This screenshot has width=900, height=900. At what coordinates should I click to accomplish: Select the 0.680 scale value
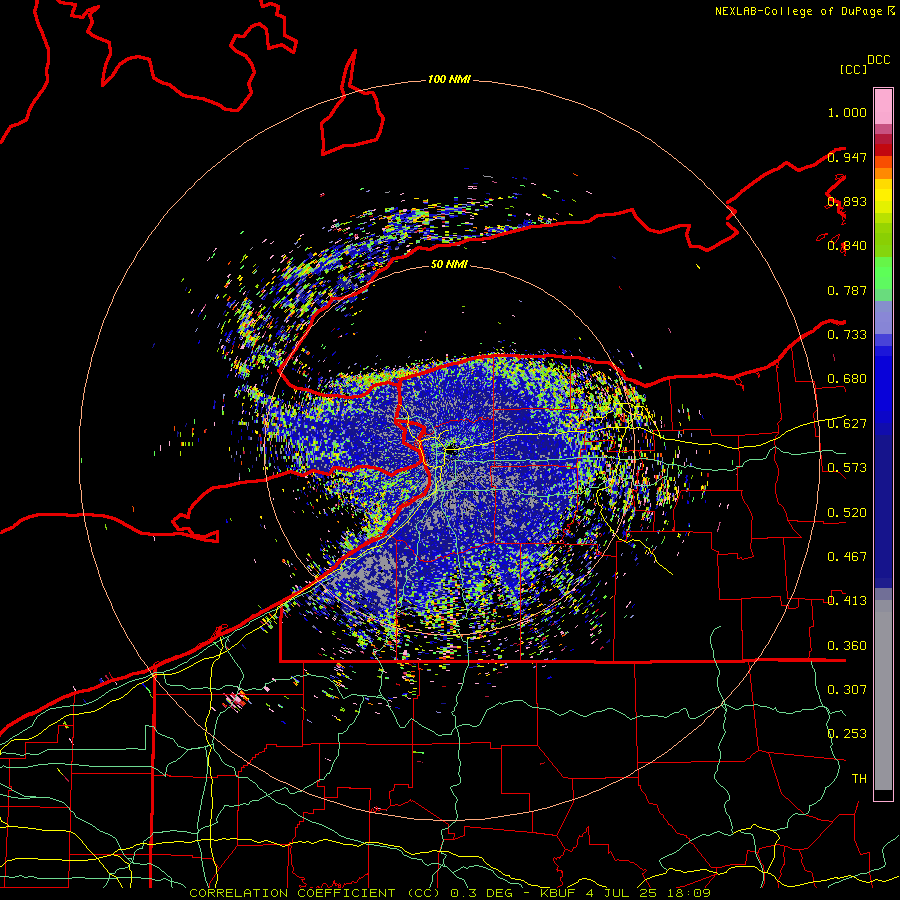pyautogui.click(x=847, y=379)
